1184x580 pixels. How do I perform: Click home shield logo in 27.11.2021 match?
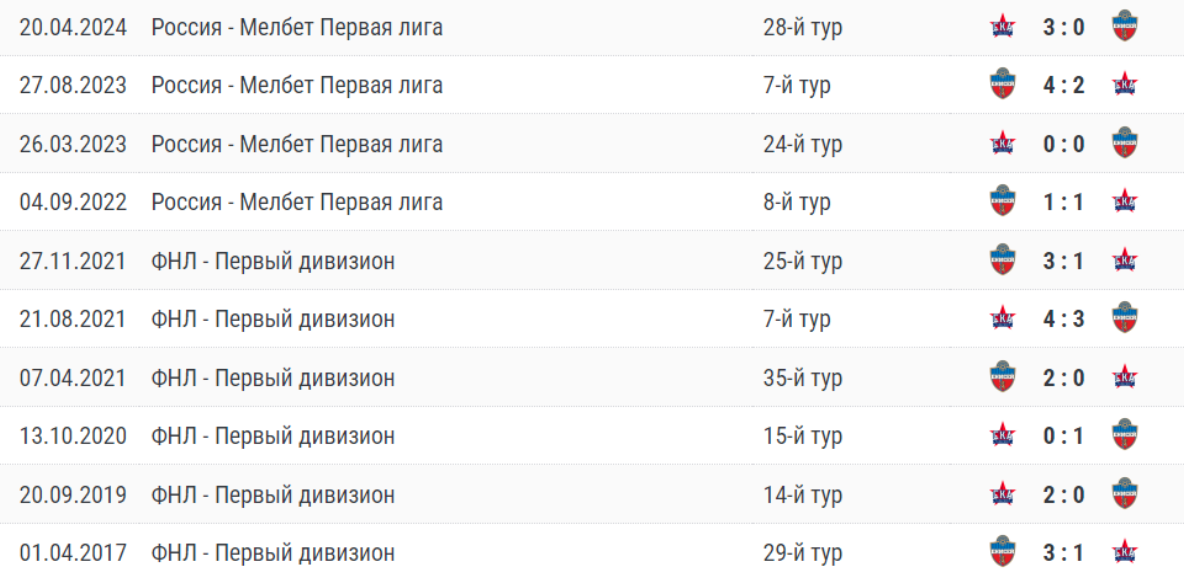coord(1002,261)
